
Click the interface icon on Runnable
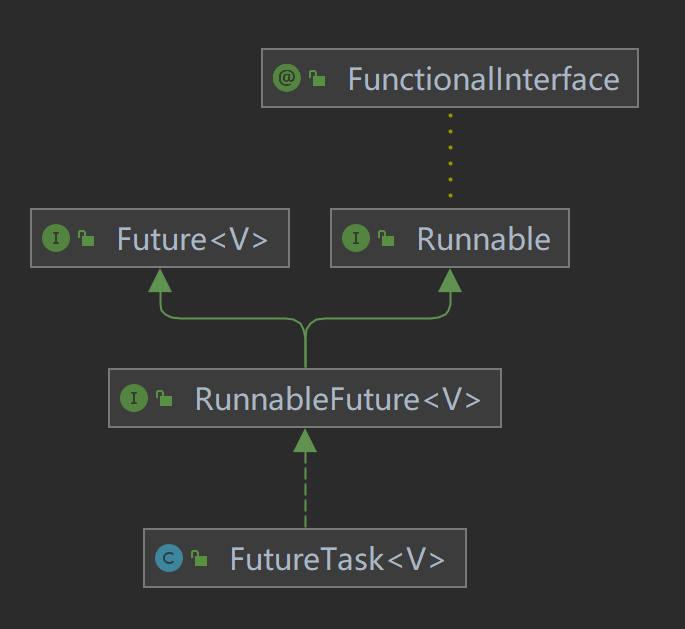click(x=356, y=239)
